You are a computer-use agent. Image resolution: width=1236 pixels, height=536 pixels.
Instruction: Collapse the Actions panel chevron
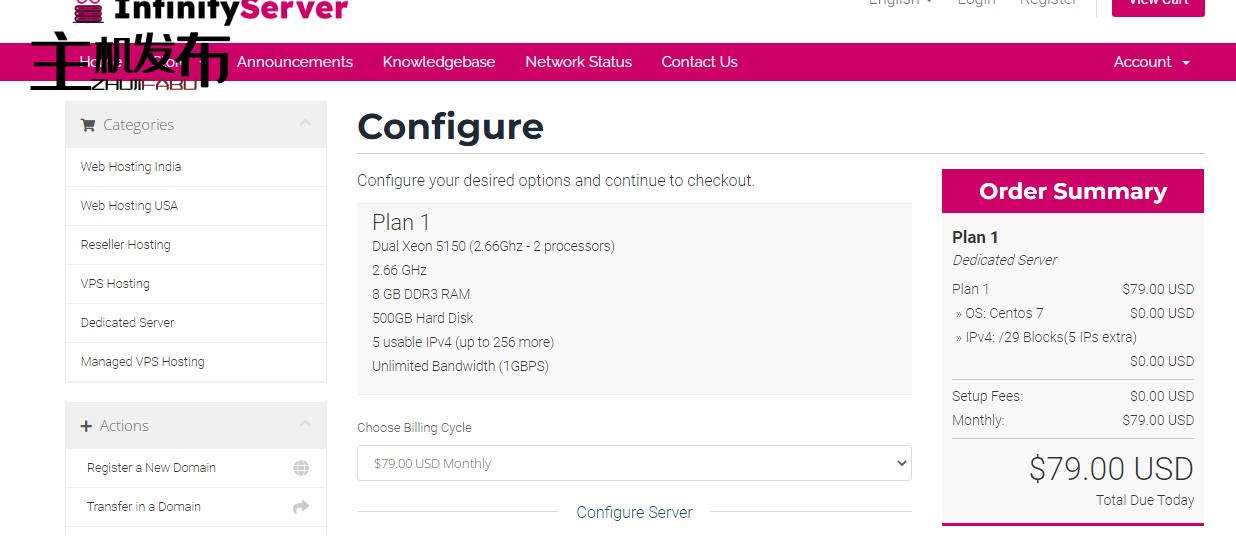305,424
